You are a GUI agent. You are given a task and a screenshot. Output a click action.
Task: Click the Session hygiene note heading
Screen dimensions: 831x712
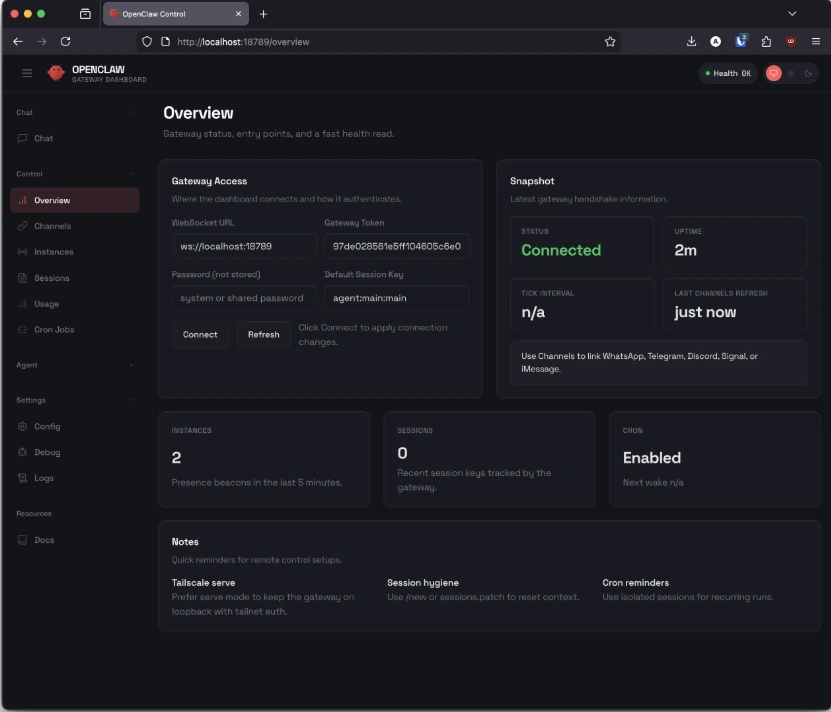[x=423, y=583]
